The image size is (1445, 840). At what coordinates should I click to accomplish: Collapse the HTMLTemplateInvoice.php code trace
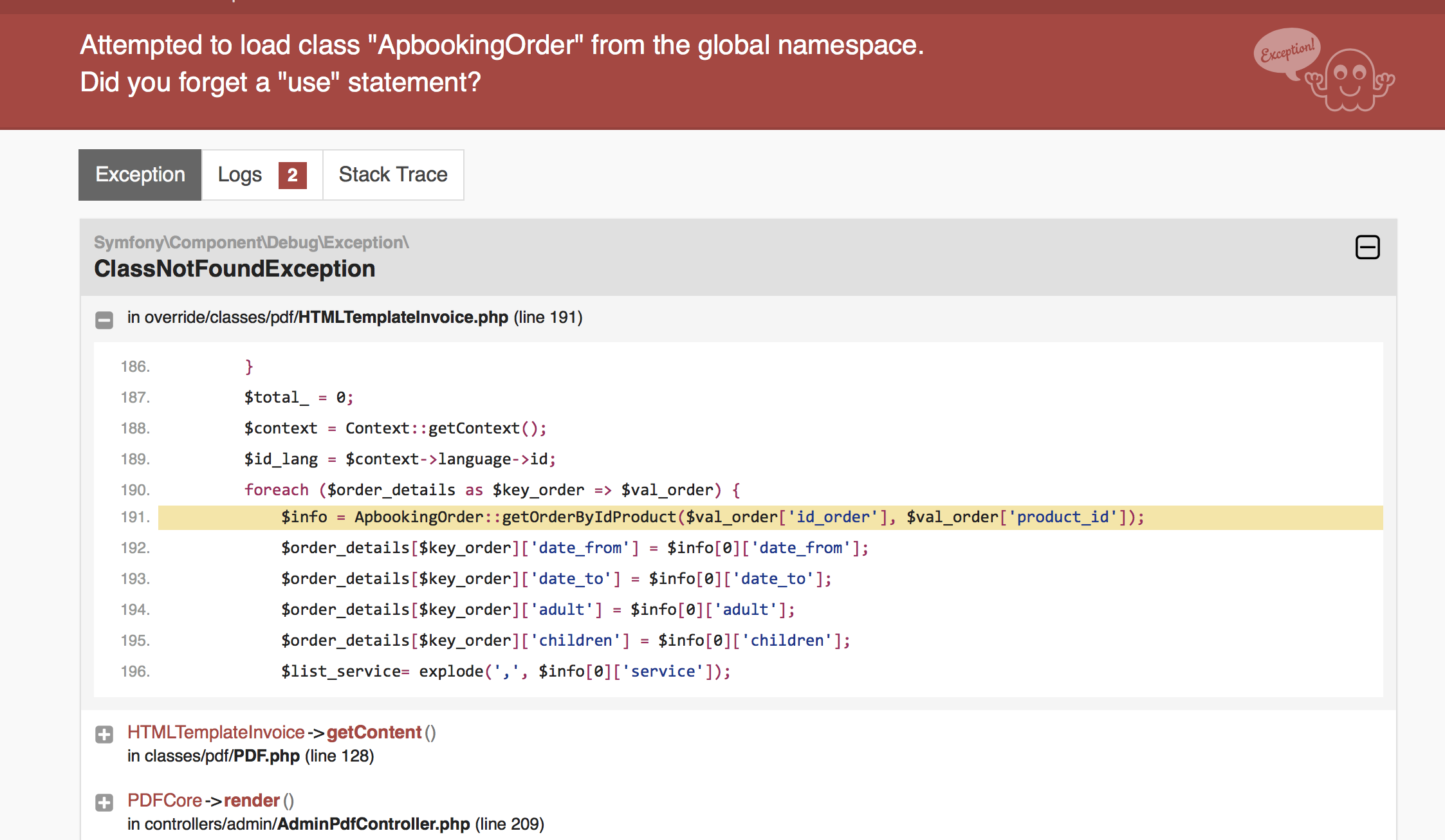tap(104, 320)
